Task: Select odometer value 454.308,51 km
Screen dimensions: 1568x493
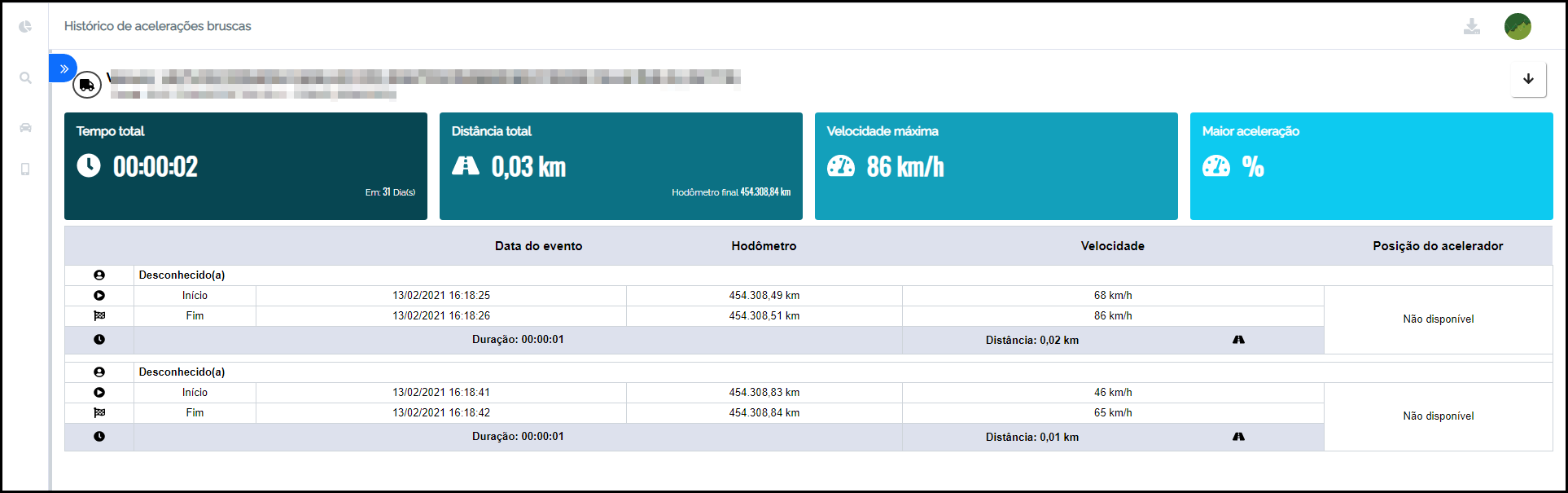Action: [764, 316]
